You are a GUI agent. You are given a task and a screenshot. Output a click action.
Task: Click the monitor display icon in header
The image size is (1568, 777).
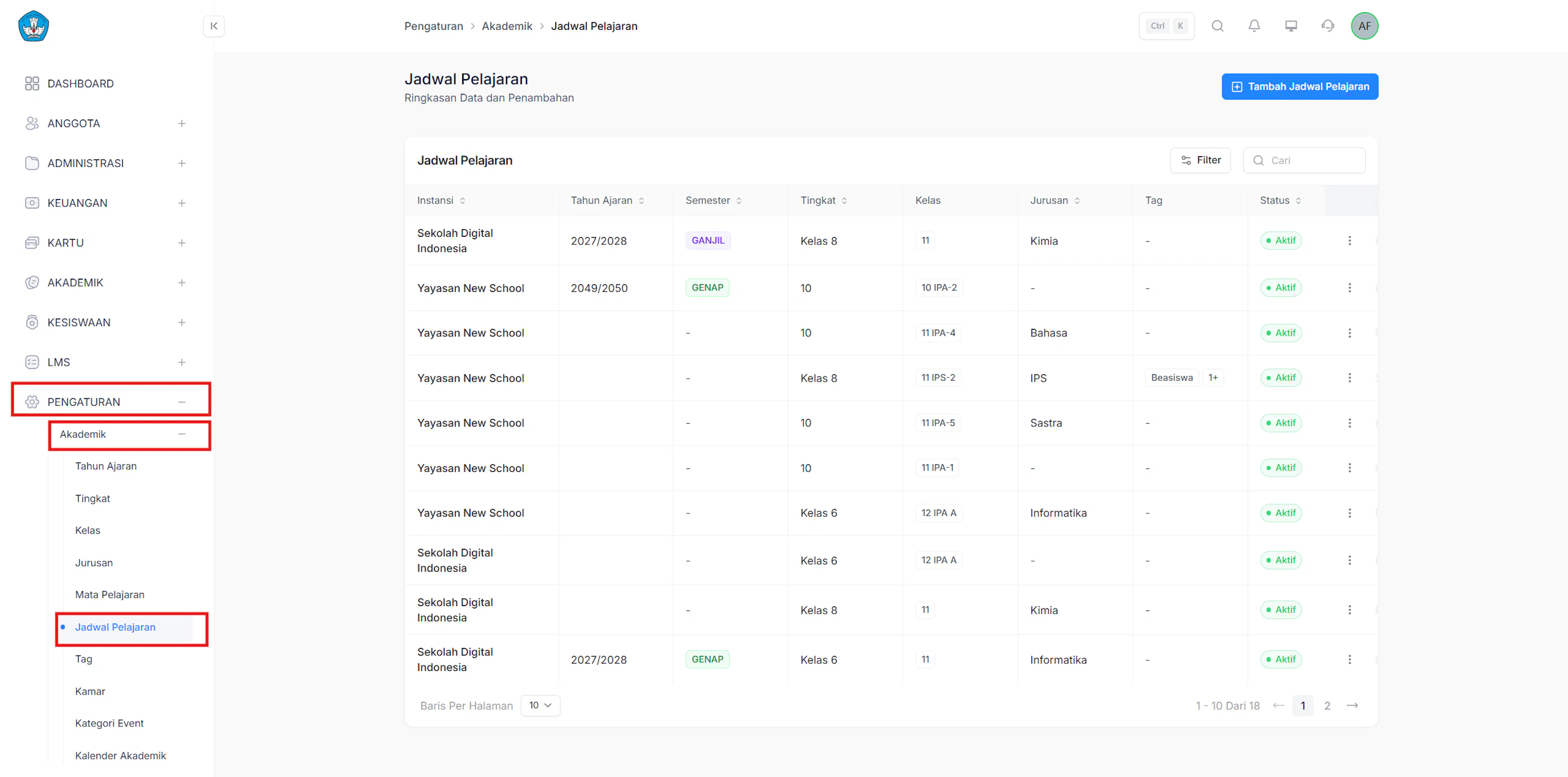(x=1290, y=26)
